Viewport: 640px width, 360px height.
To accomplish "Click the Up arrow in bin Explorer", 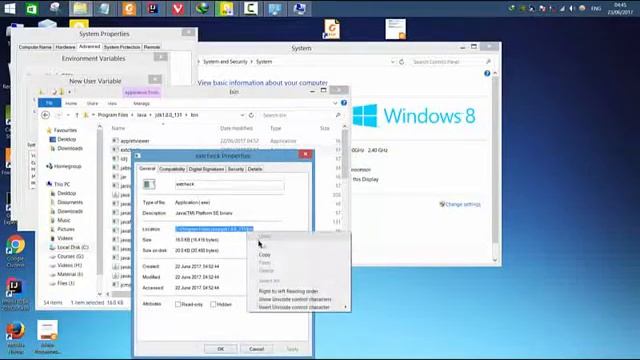I will 77,115.
